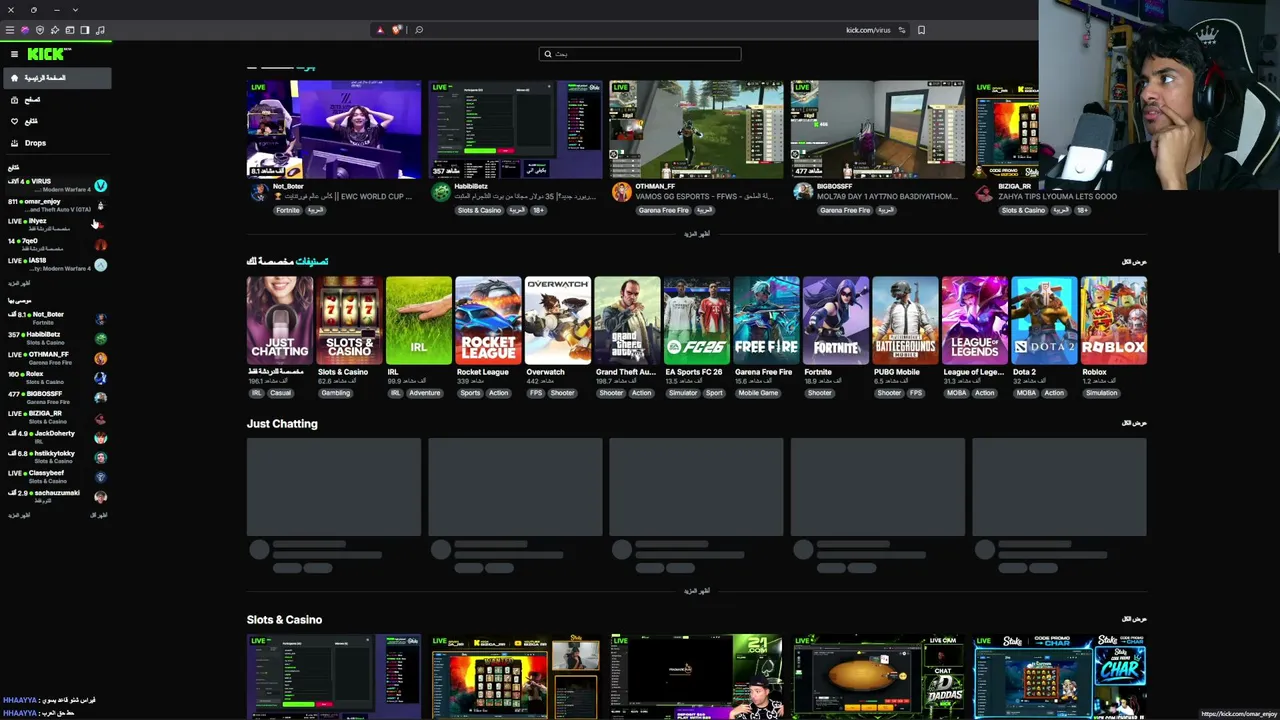Click the KICK logo
The width and height of the screenshot is (1280, 720).
coord(48,54)
